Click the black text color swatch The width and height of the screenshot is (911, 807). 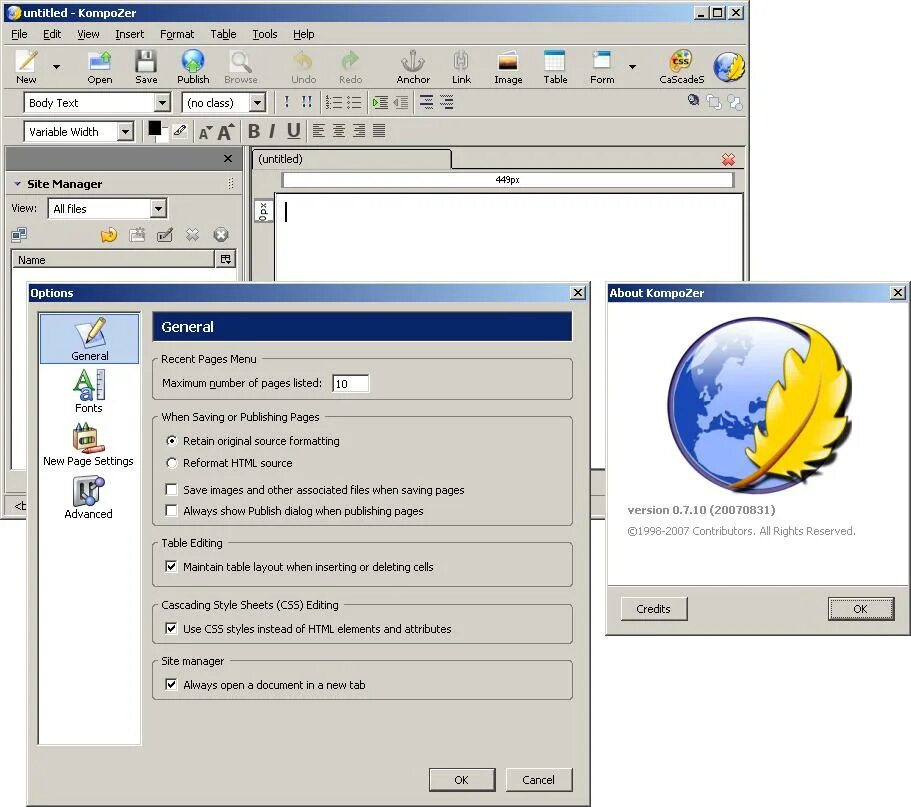(x=155, y=128)
